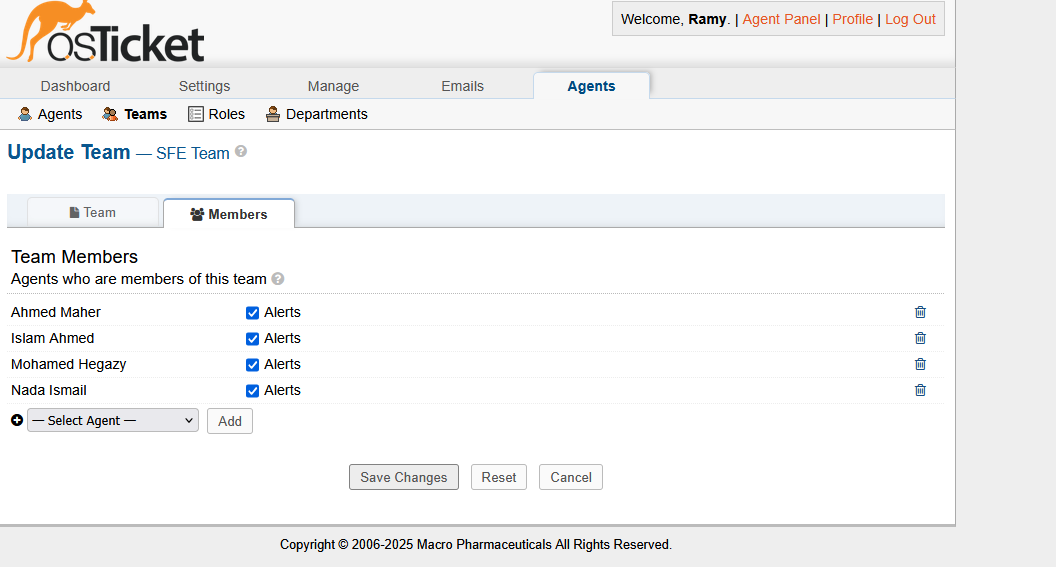Disable Alerts for Nada Ismail
The height and width of the screenshot is (567, 1056).
tap(252, 391)
